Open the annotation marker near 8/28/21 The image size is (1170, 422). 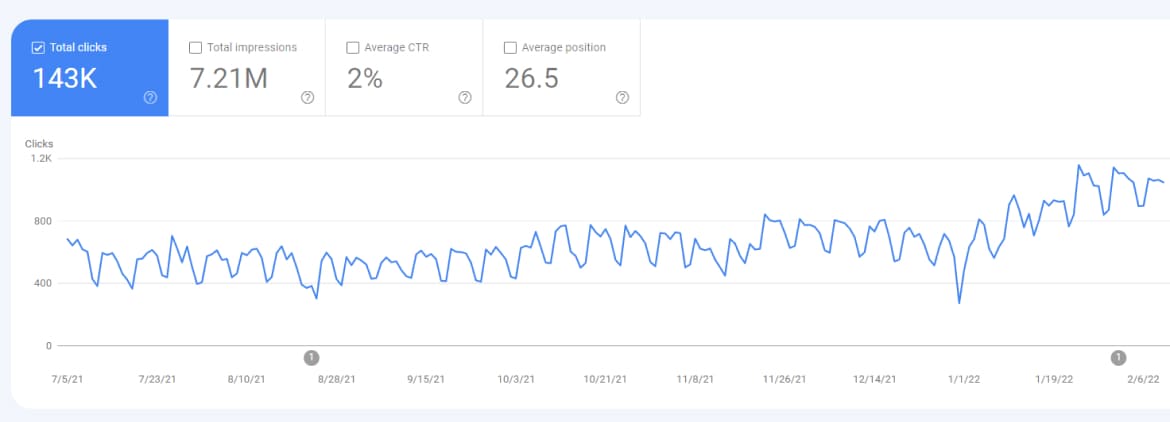[x=311, y=357]
